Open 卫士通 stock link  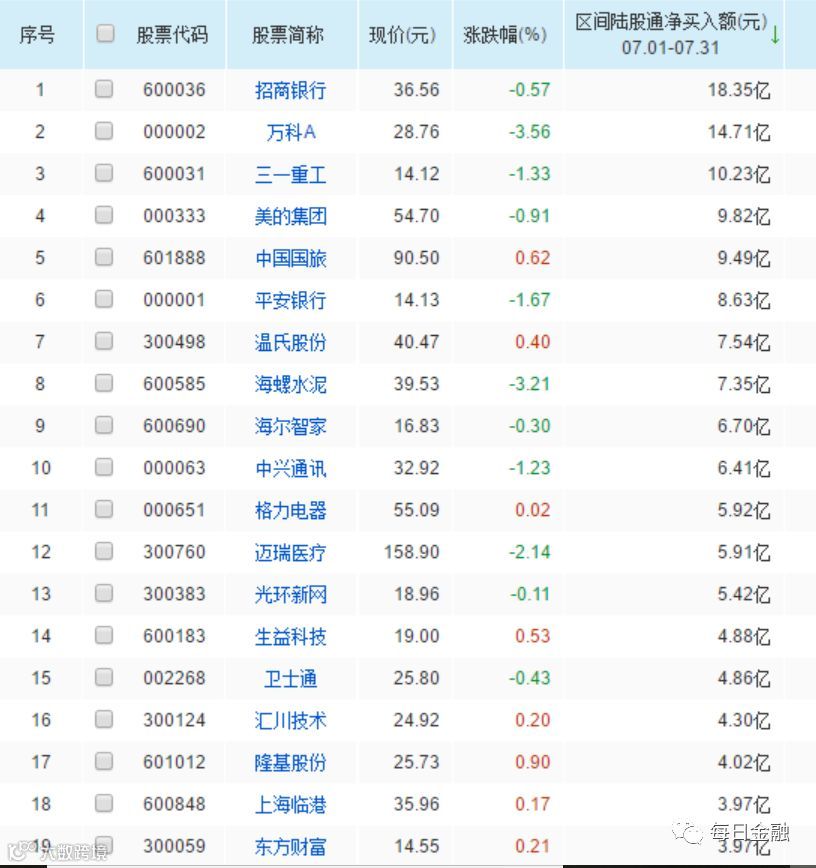pyautogui.click(x=291, y=679)
